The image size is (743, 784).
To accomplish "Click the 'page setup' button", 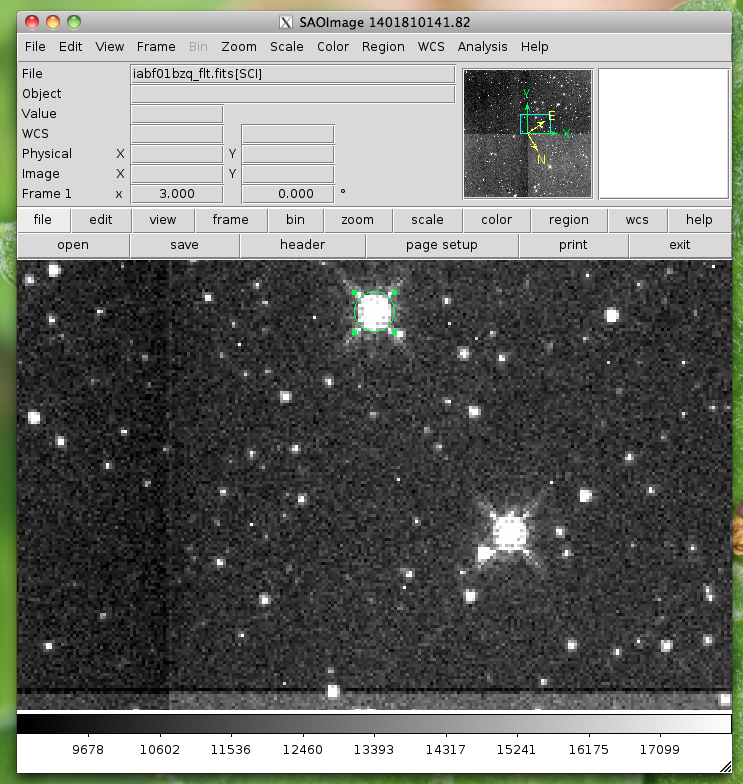I will (441, 245).
